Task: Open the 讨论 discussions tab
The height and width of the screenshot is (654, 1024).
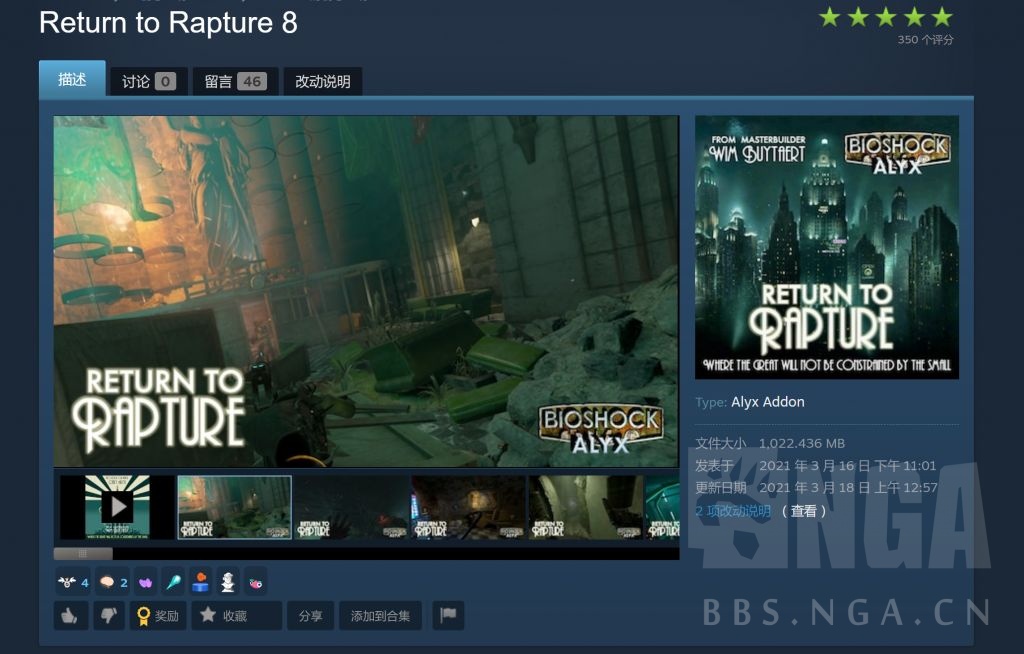Action: (x=148, y=82)
